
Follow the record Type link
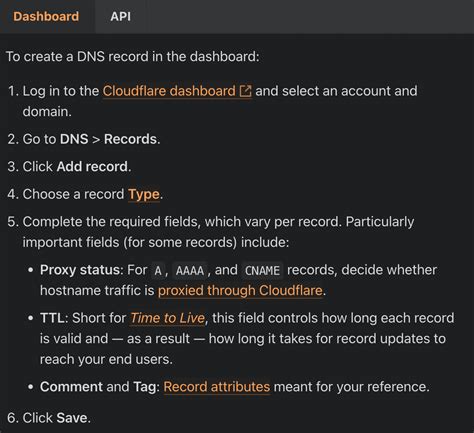click(x=144, y=194)
